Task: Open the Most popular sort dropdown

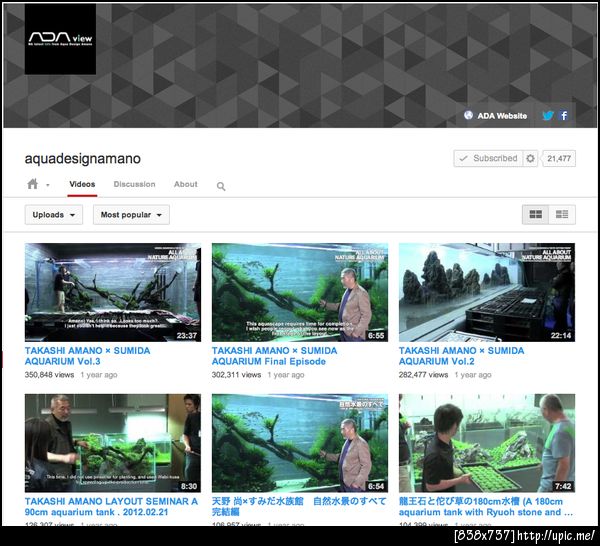Action: click(x=131, y=215)
